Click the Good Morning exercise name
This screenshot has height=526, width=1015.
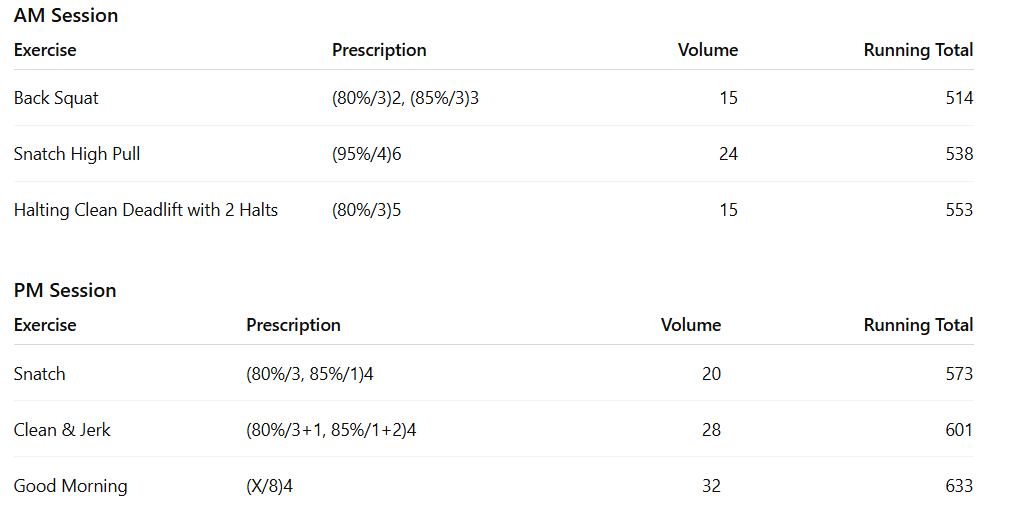[71, 486]
